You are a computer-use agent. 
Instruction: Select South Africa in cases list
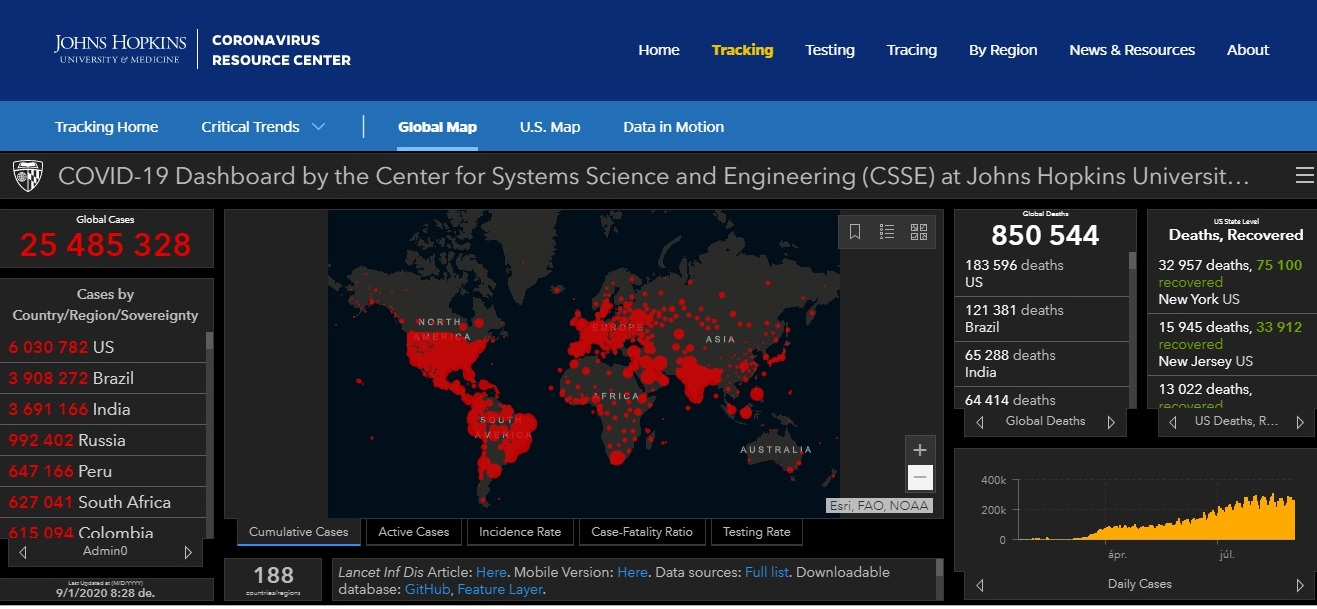tap(104, 502)
